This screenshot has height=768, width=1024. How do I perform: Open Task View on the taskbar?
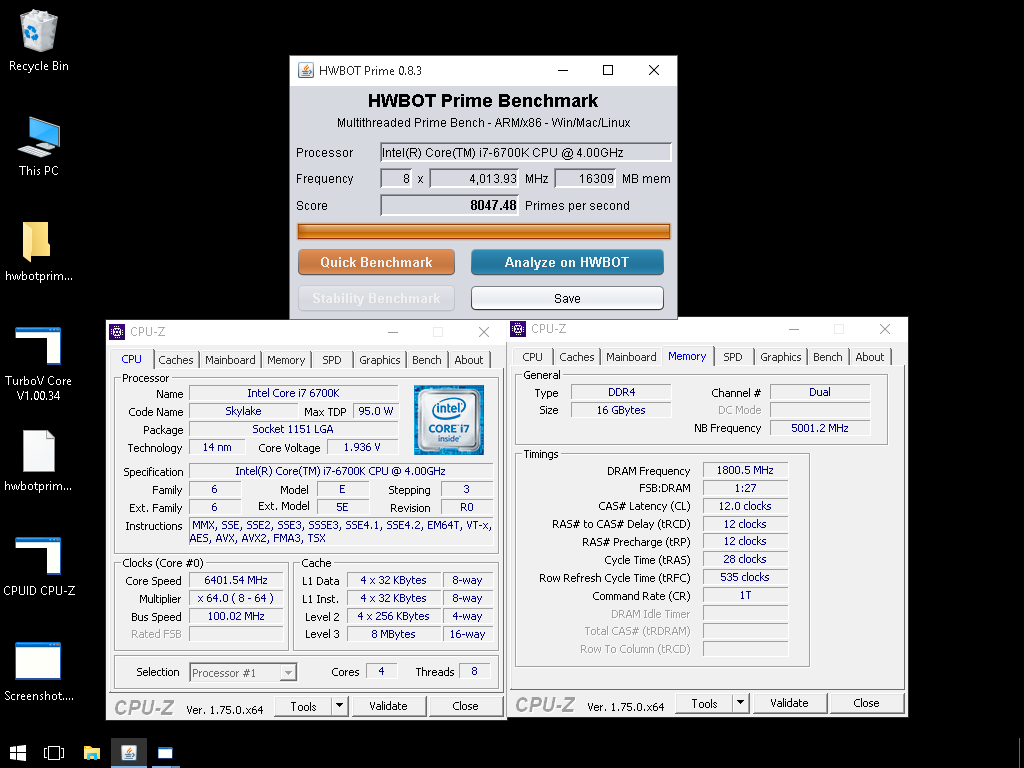54,752
